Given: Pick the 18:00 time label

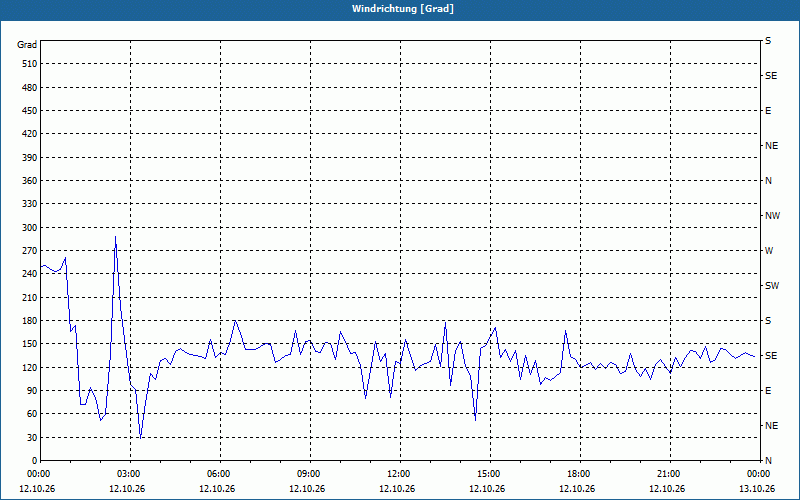Looking at the screenshot, I should click(580, 473).
